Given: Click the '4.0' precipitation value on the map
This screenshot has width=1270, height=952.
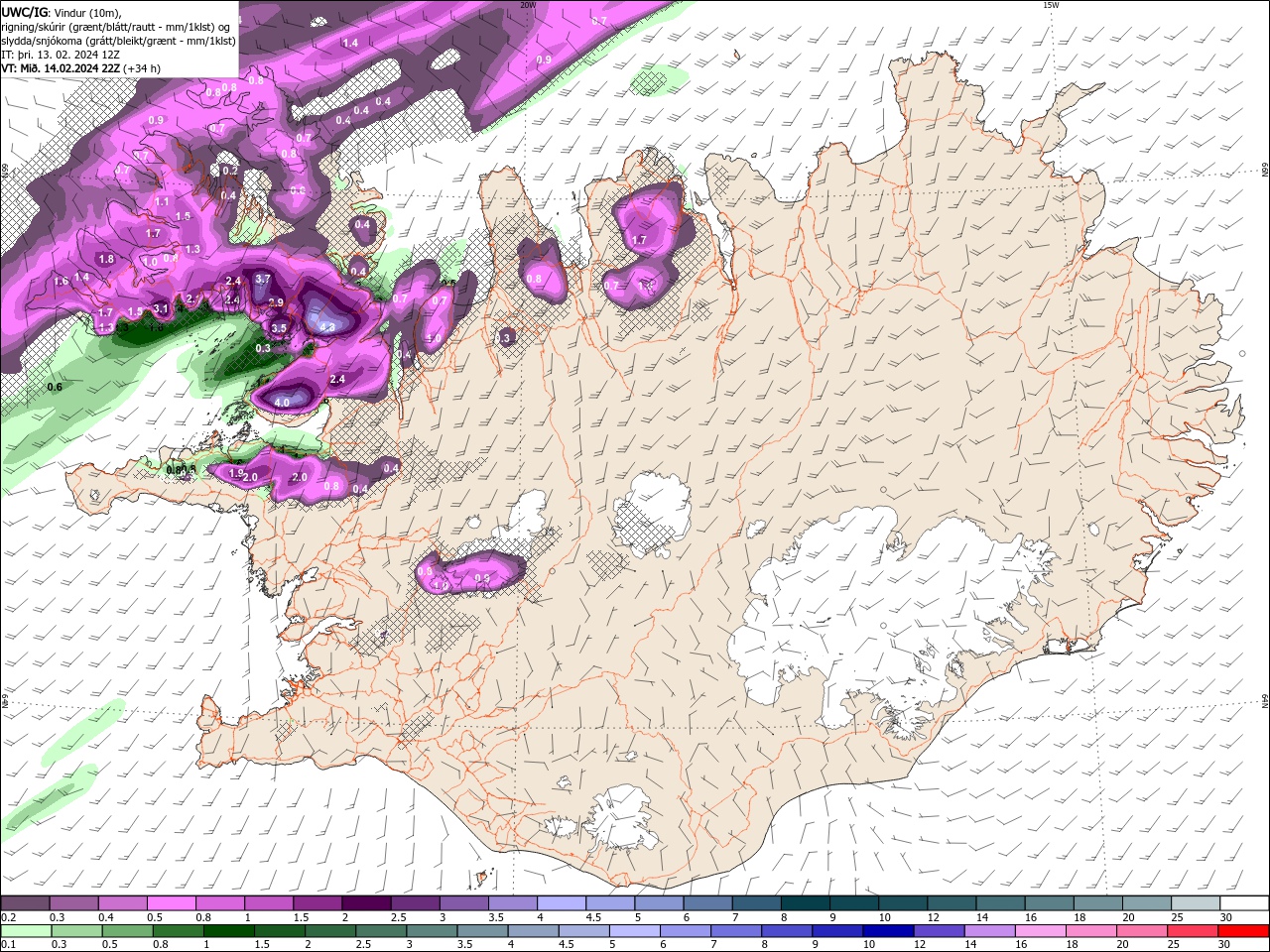Looking at the screenshot, I should pyautogui.click(x=282, y=403).
